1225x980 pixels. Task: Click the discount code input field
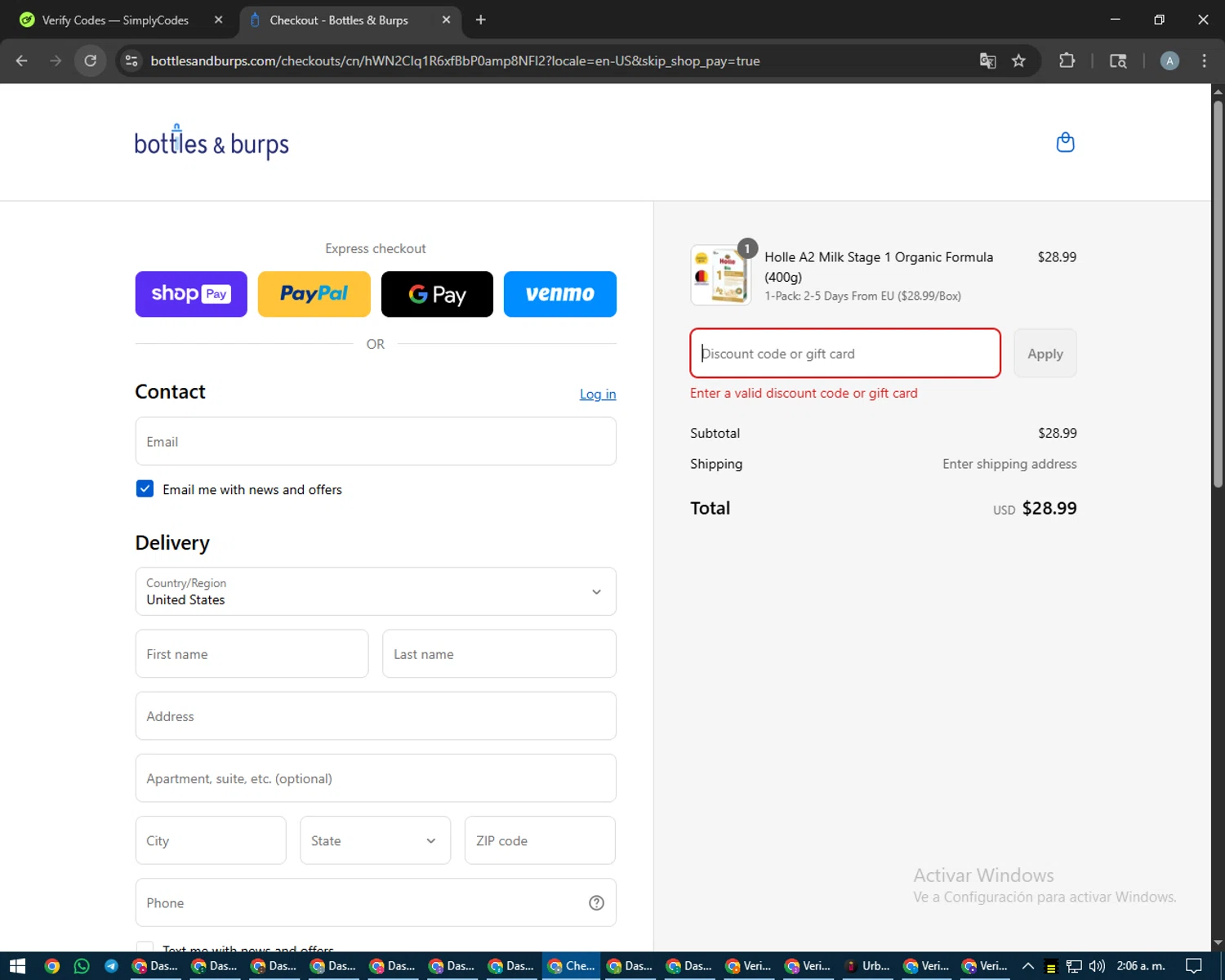tap(845, 354)
